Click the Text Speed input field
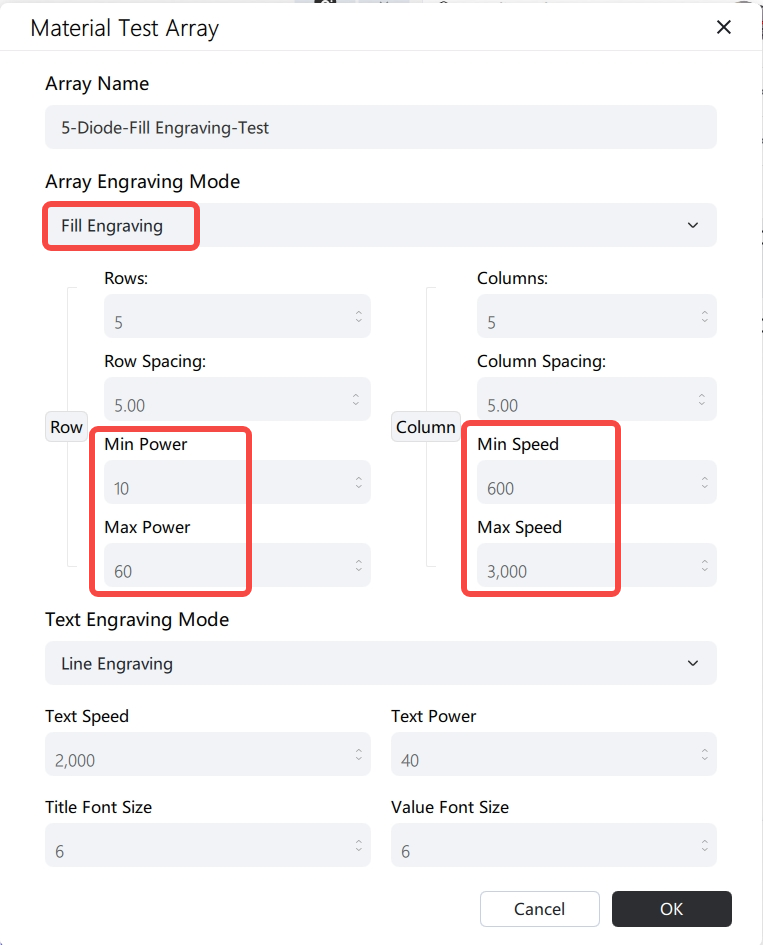Viewport: 763px width, 945px height. pos(208,754)
